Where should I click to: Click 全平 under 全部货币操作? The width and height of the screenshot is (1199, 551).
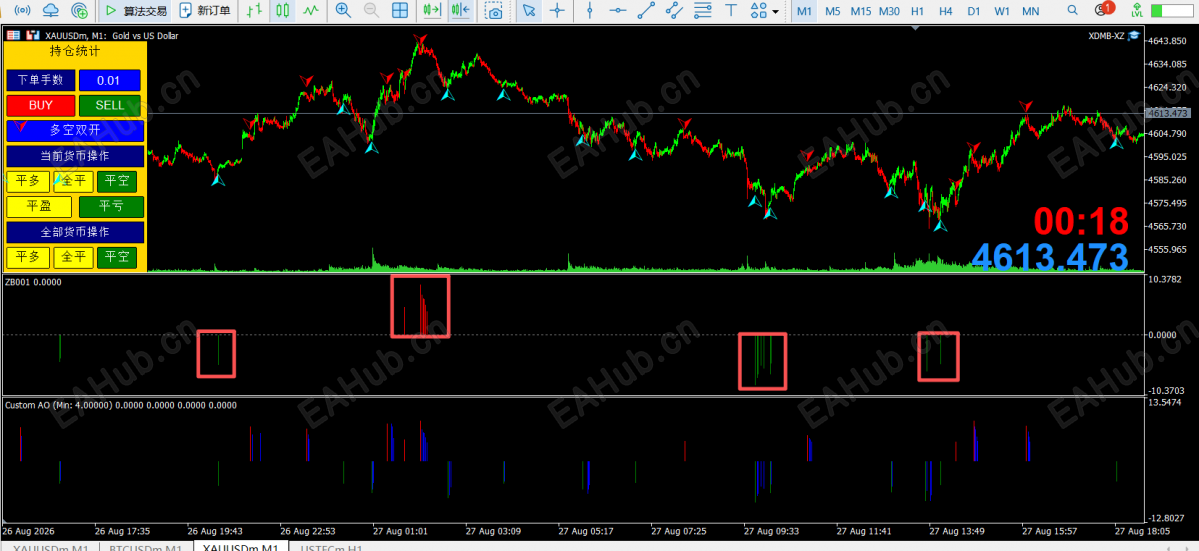(x=73, y=258)
